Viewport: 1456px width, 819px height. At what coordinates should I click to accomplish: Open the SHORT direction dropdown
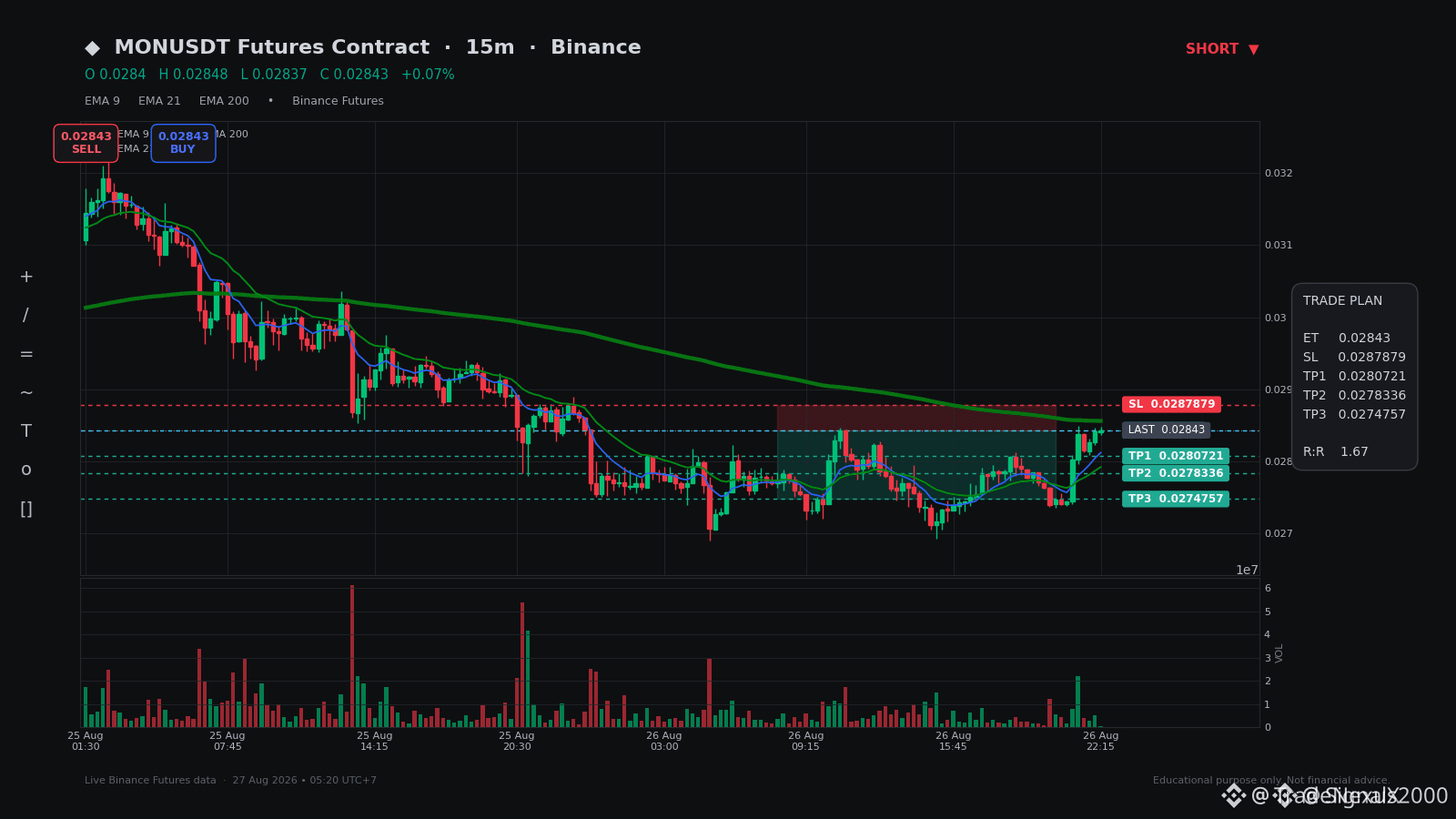coord(1222,49)
